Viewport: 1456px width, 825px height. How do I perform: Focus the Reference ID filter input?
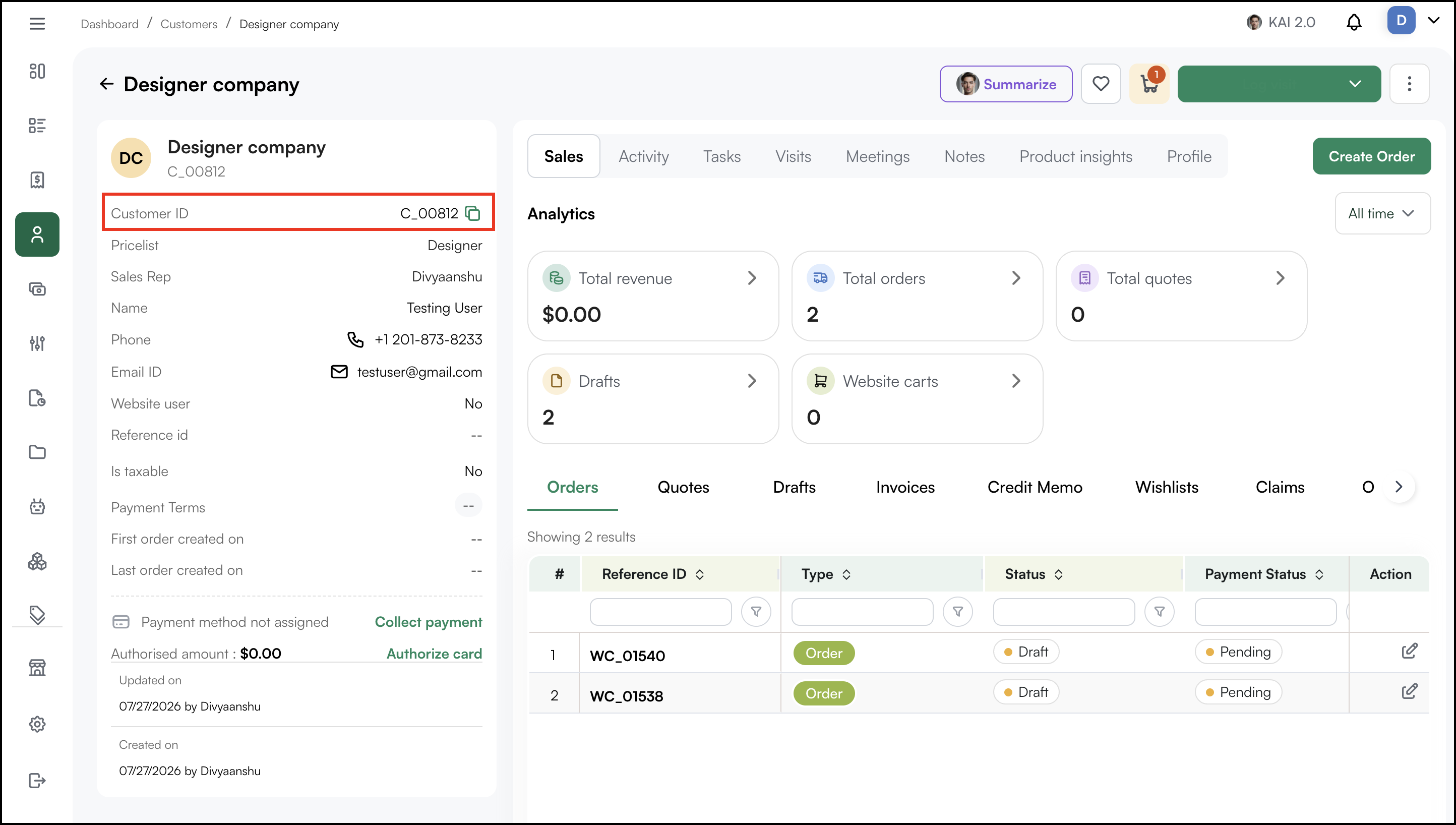660,612
